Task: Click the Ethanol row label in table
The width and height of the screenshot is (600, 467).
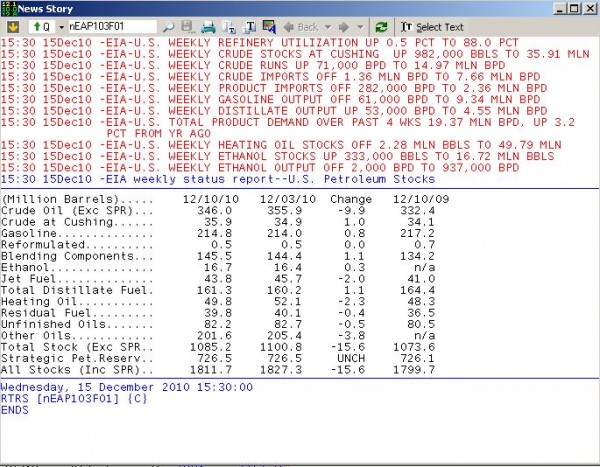Action: 77,268
